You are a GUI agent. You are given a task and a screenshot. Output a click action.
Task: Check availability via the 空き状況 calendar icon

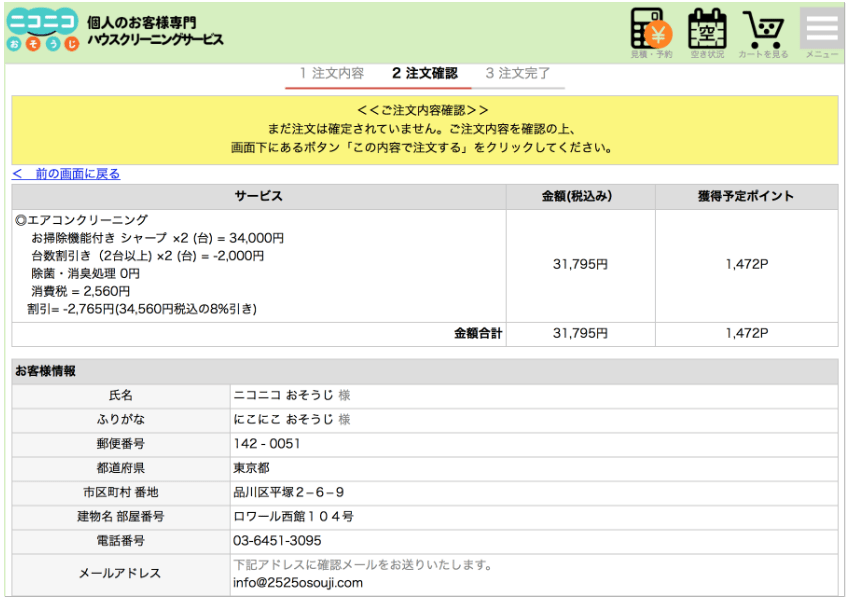click(708, 28)
